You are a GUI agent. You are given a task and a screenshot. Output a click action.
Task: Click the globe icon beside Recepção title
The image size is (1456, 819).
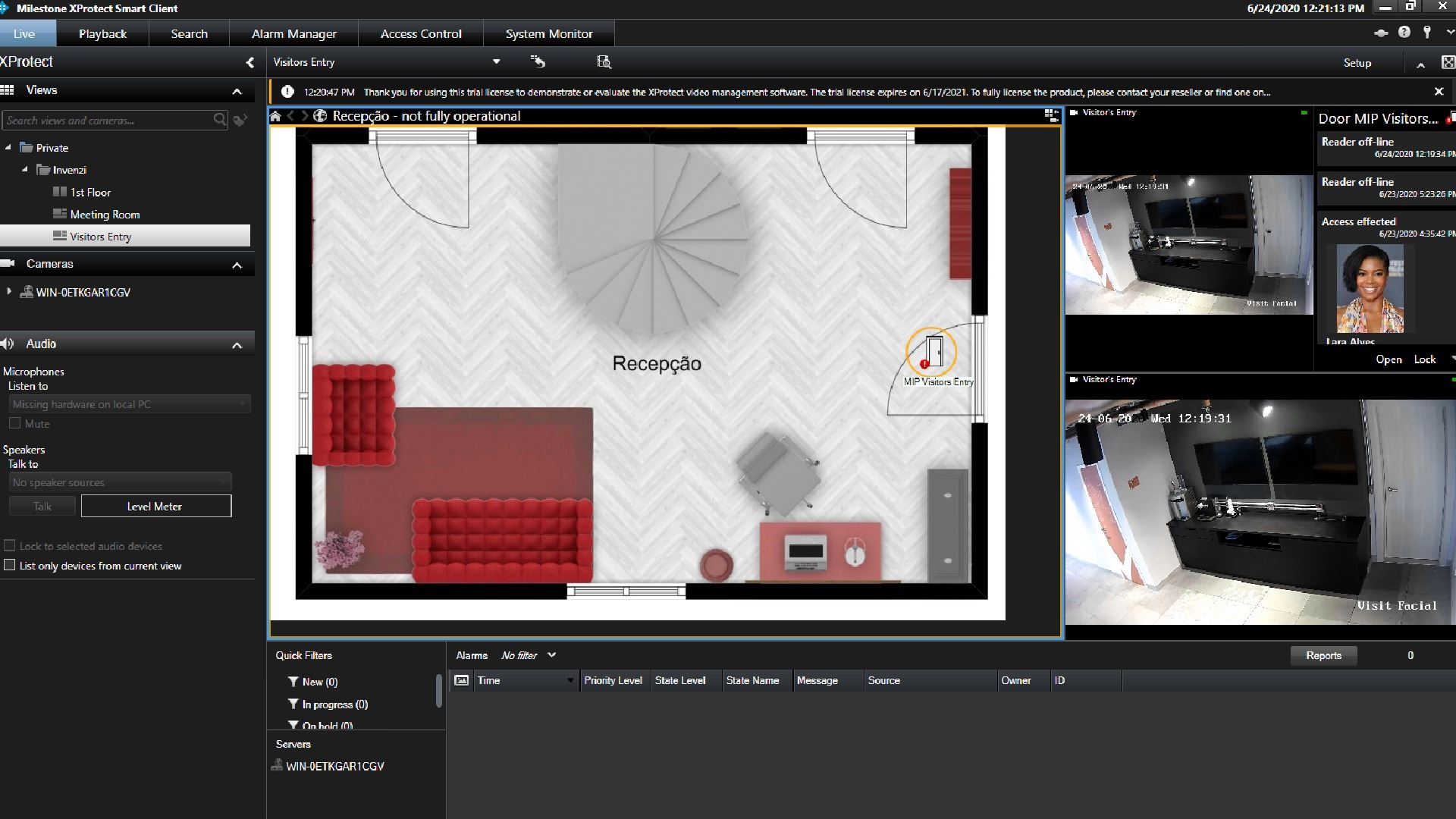click(320, 116)
